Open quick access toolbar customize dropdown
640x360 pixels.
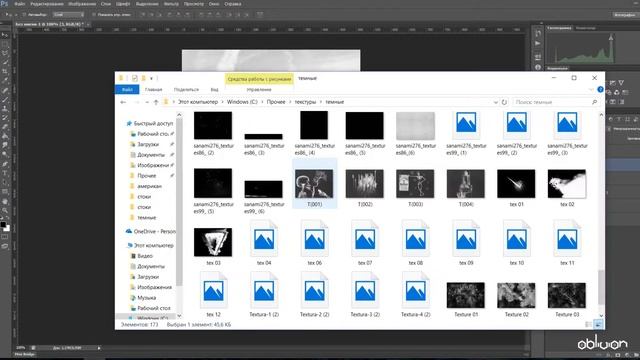click(x=151, y=78)
